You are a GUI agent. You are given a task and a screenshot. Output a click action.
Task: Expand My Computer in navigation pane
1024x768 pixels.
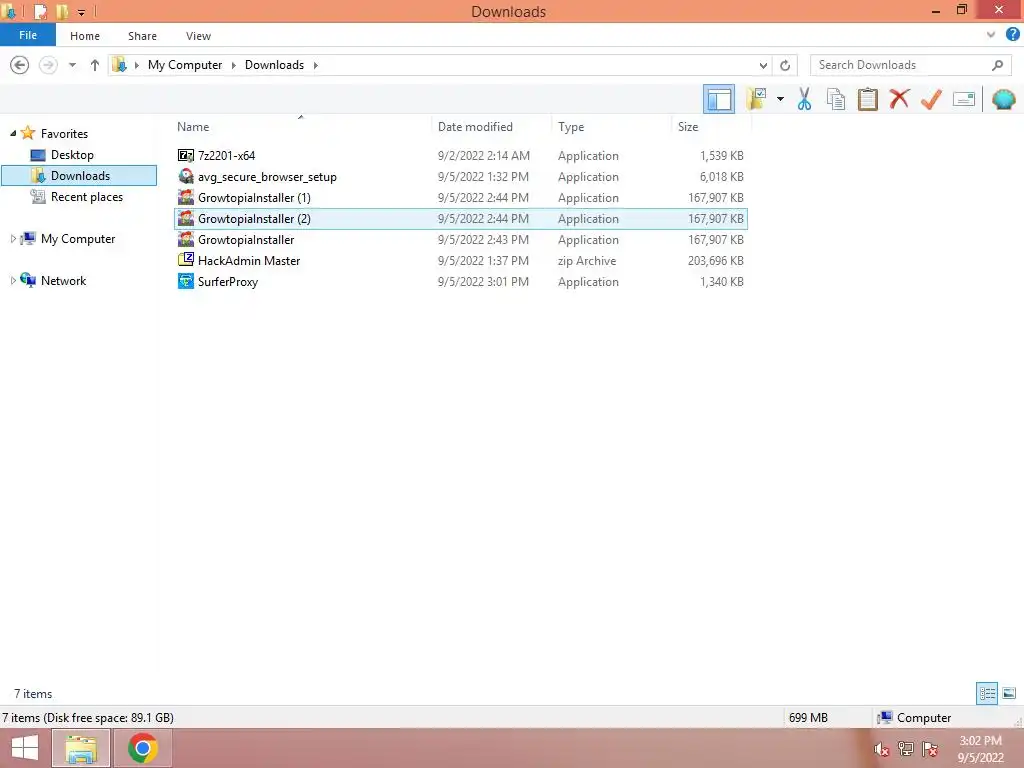[x=13, y=239]
